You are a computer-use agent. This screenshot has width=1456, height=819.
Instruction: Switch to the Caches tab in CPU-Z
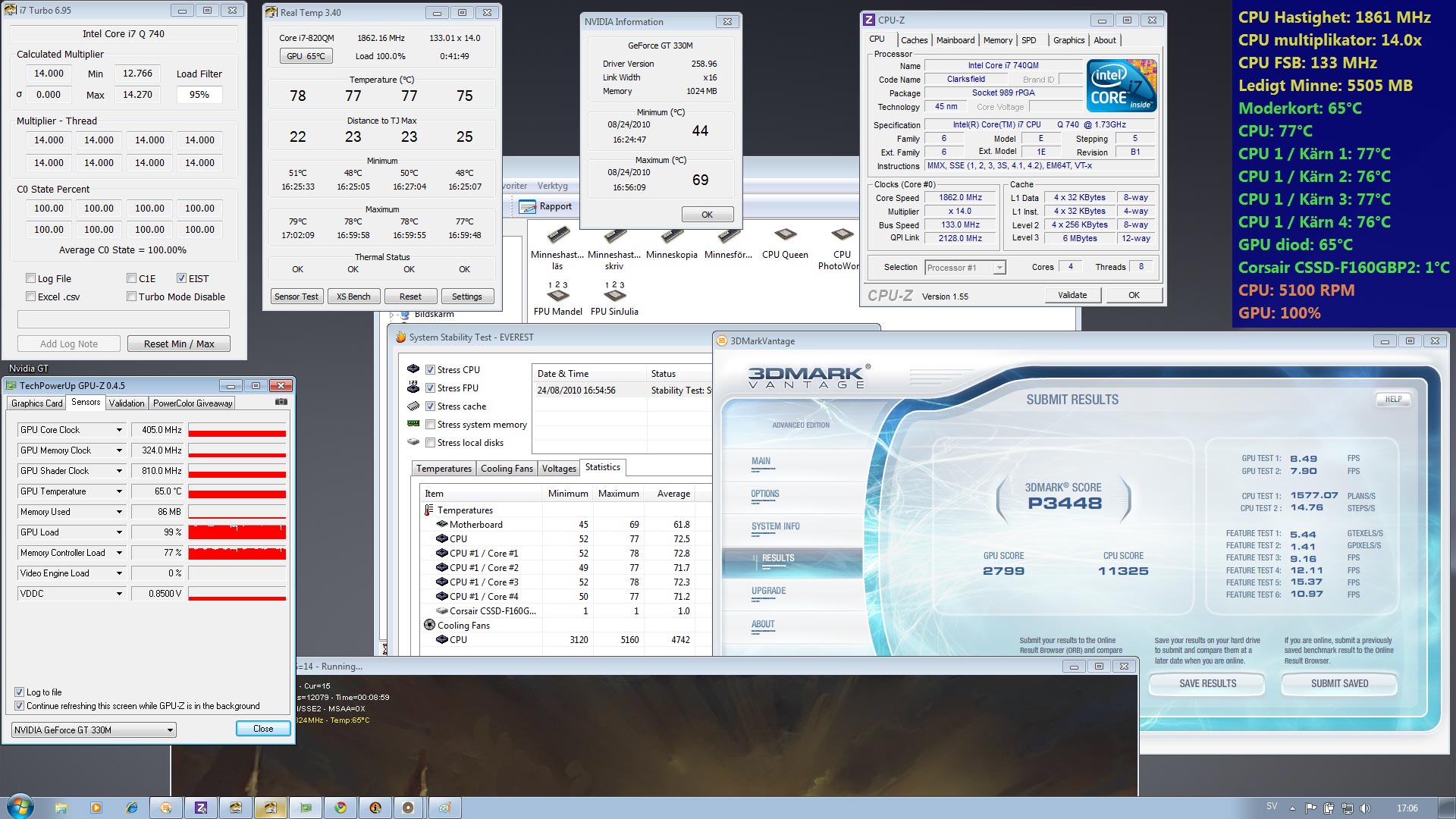coord(914,40)
